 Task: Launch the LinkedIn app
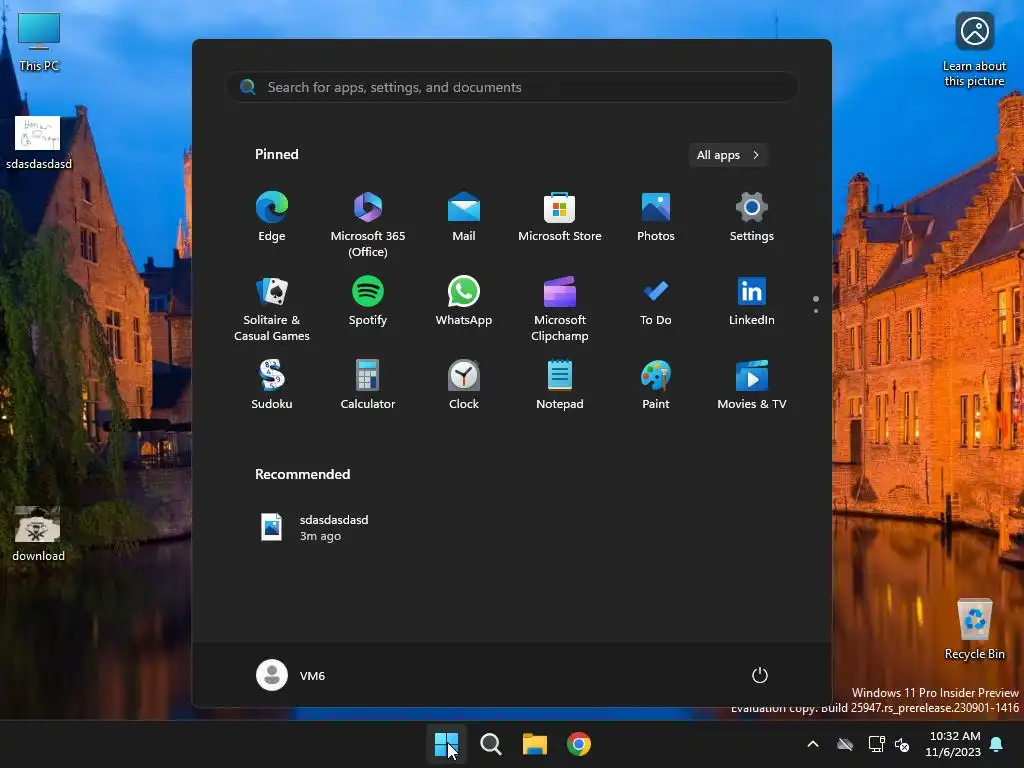click(752, 301)
